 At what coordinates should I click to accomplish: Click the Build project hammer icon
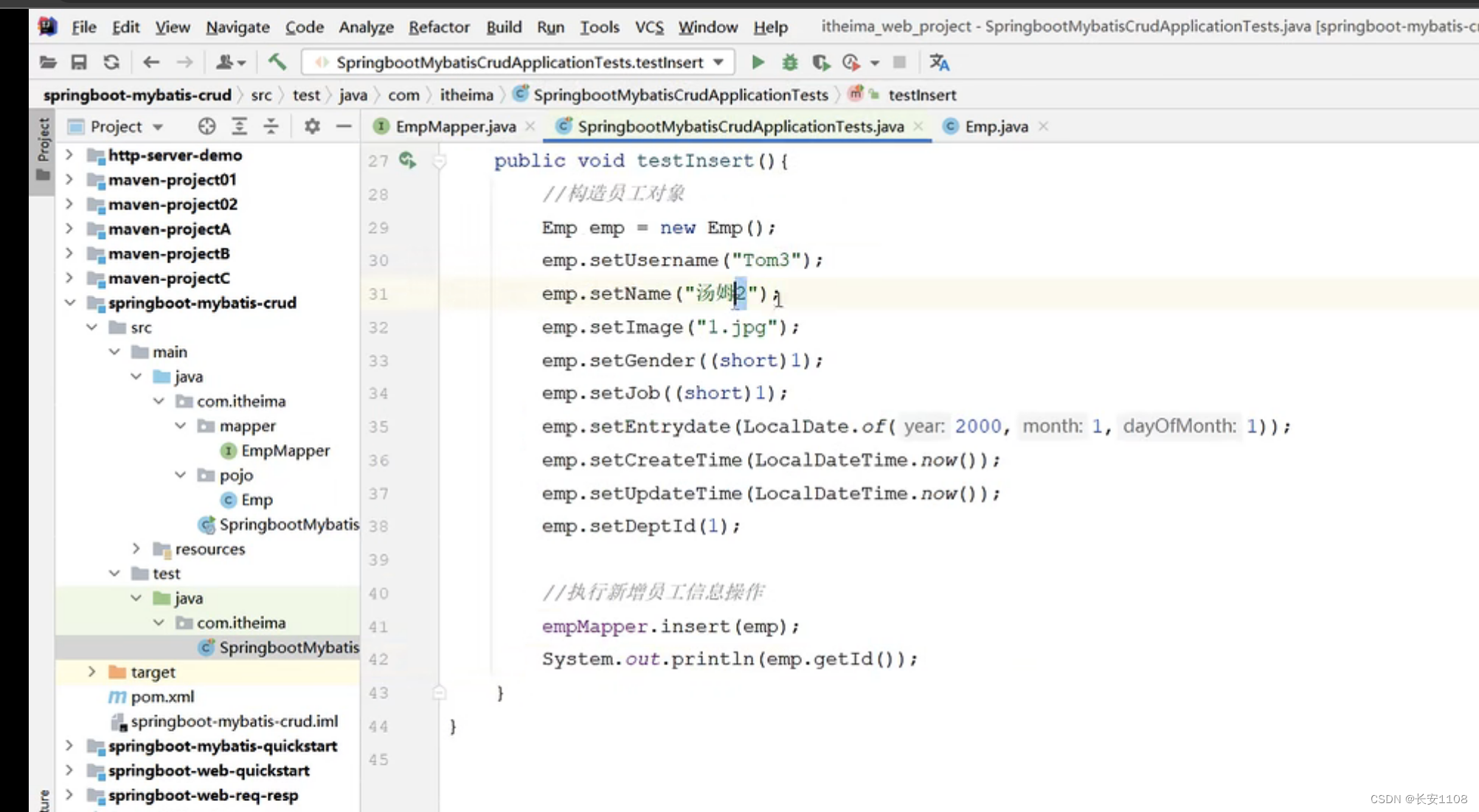277,62
